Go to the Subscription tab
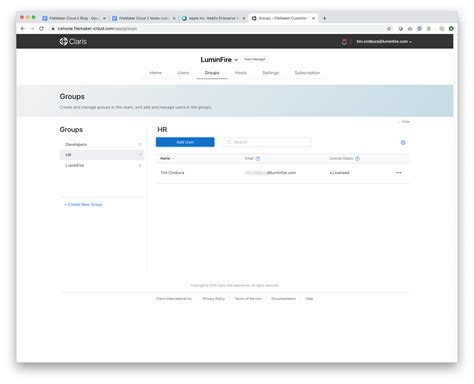 pos(307,73)
